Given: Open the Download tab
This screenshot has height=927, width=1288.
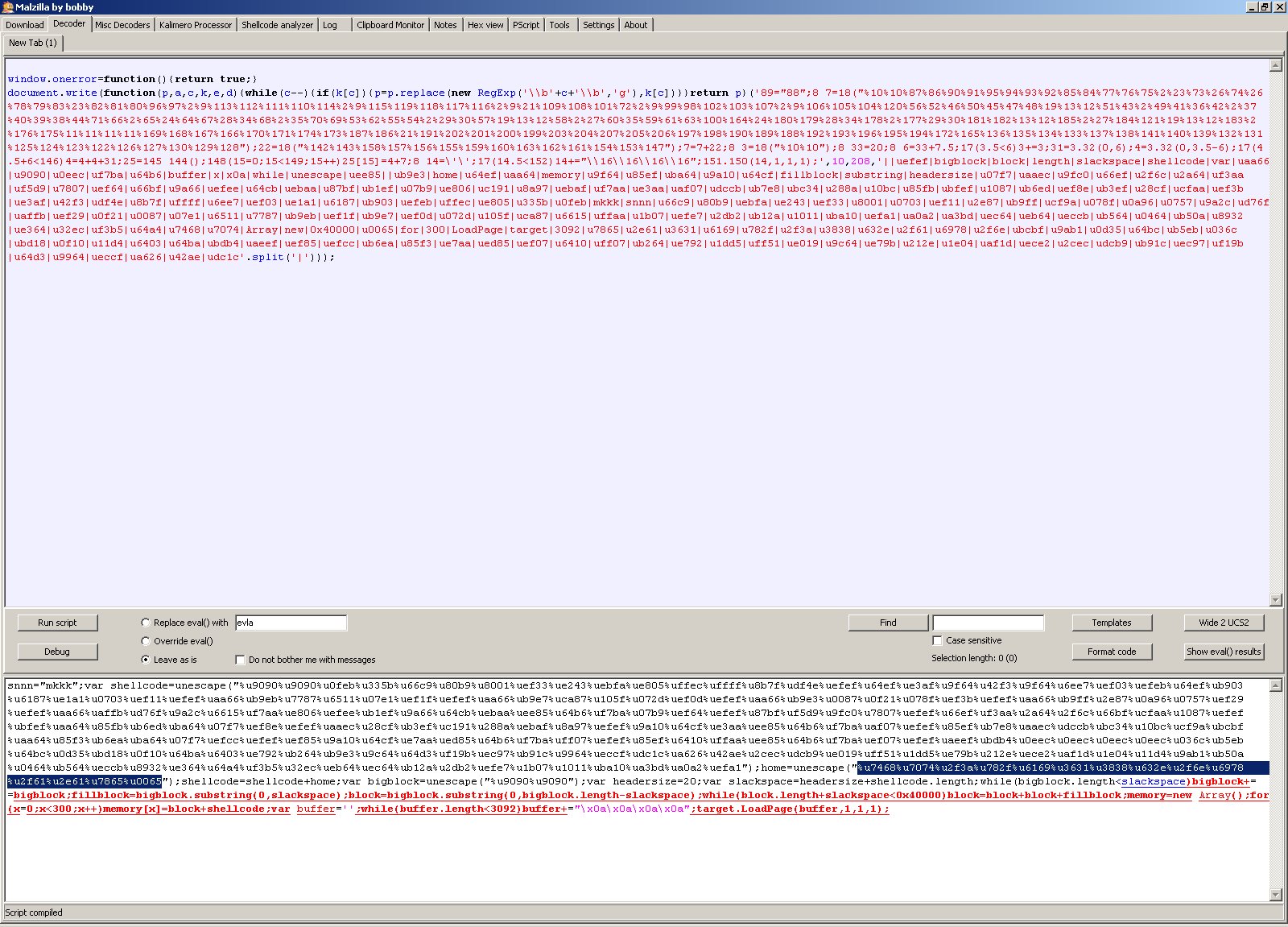Looking at the screenshot, I should pos(25,25).
